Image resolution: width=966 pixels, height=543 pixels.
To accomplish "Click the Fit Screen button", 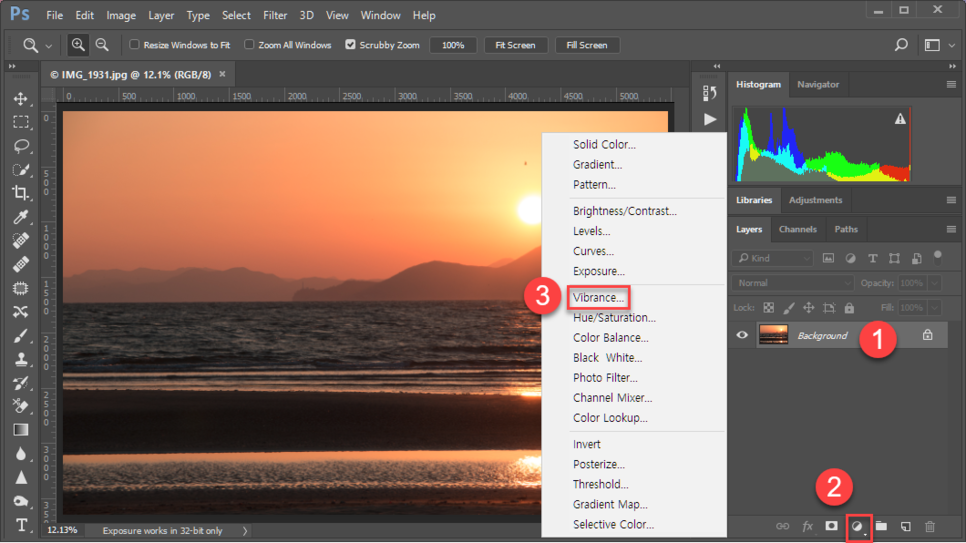I will (x=515, y=45).
